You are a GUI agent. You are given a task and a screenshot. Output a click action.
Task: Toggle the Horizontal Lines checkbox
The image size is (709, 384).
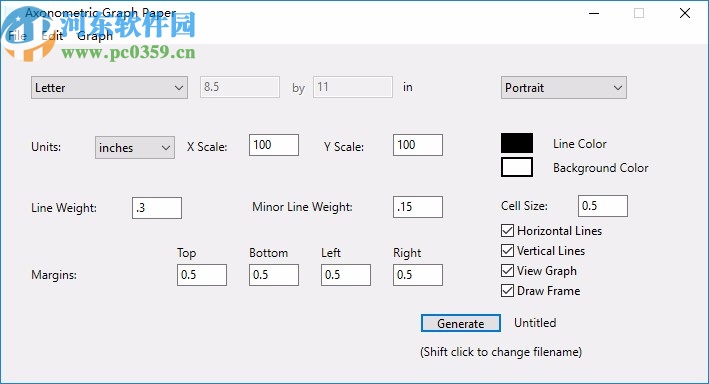(x=507, y=231)
